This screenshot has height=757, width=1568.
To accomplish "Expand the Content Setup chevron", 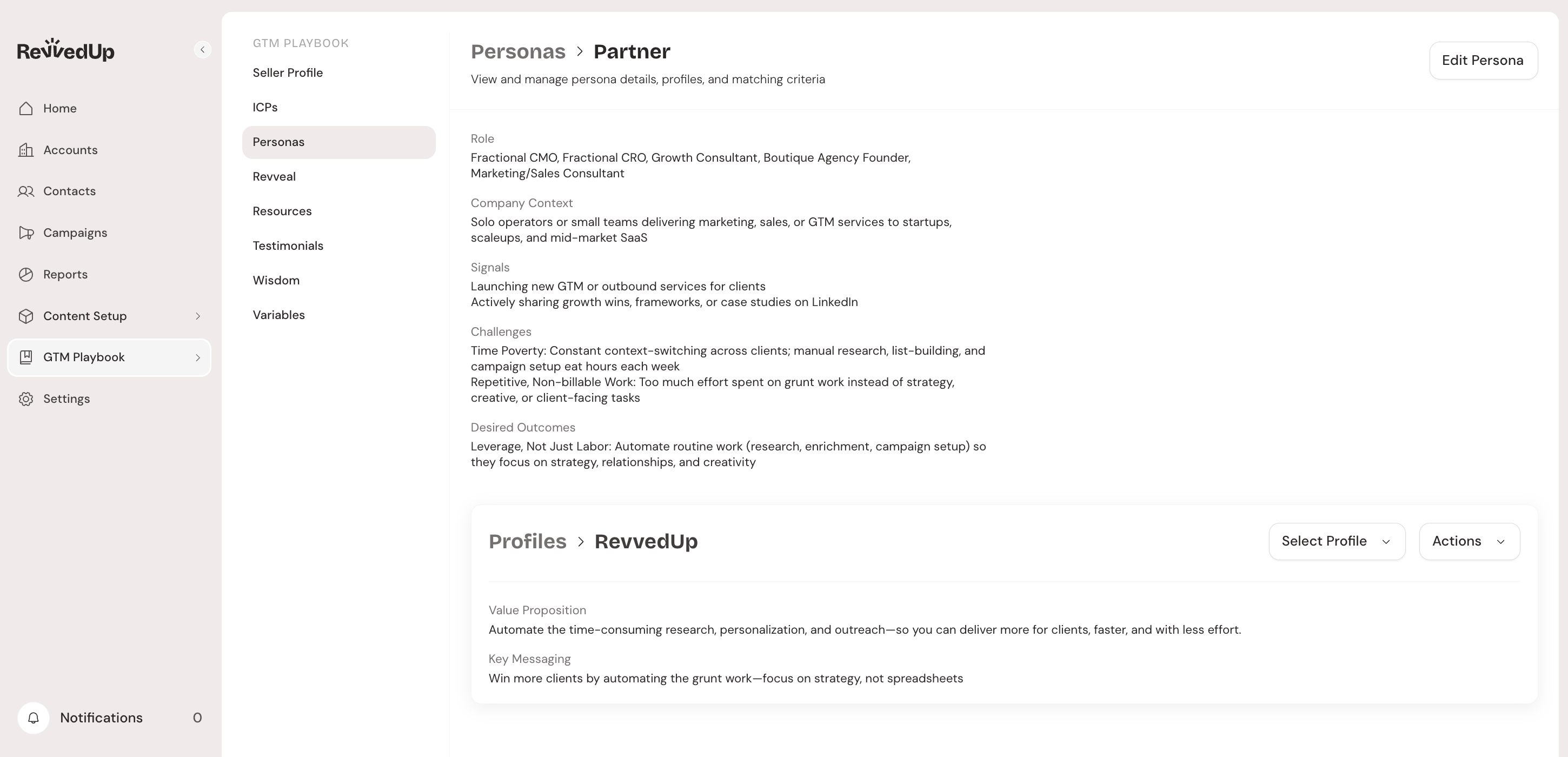I will click(198, 316).
